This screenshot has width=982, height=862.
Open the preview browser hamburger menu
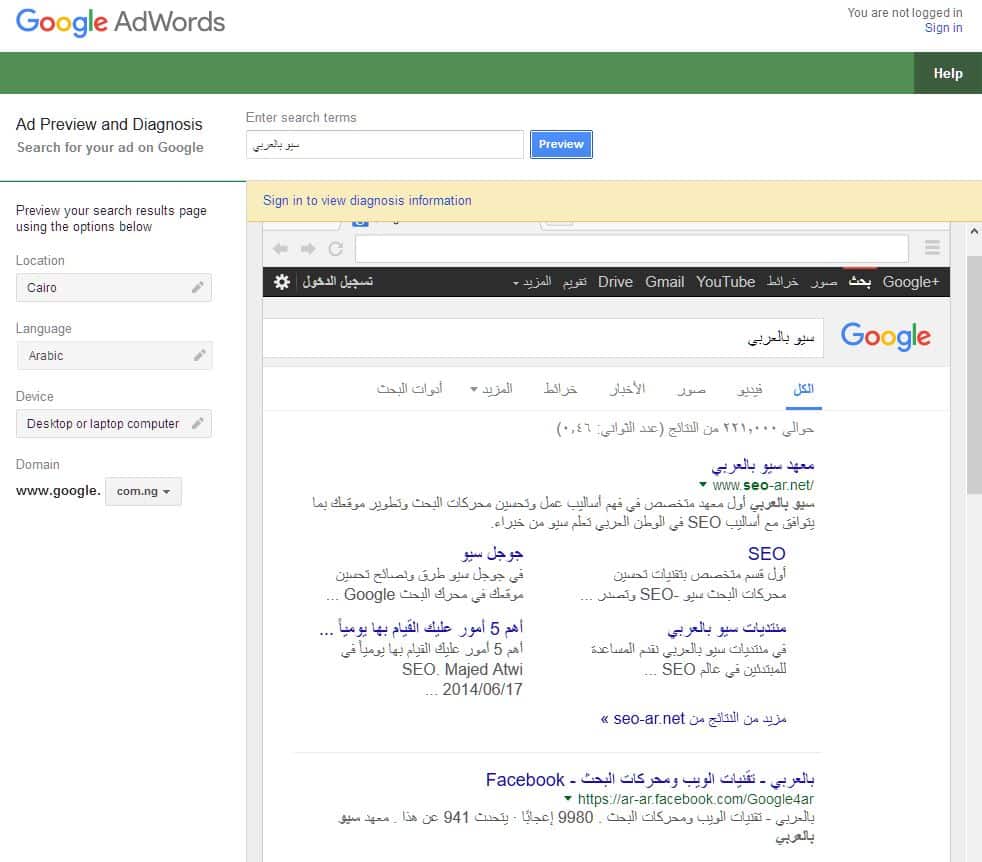click(932, 247)
